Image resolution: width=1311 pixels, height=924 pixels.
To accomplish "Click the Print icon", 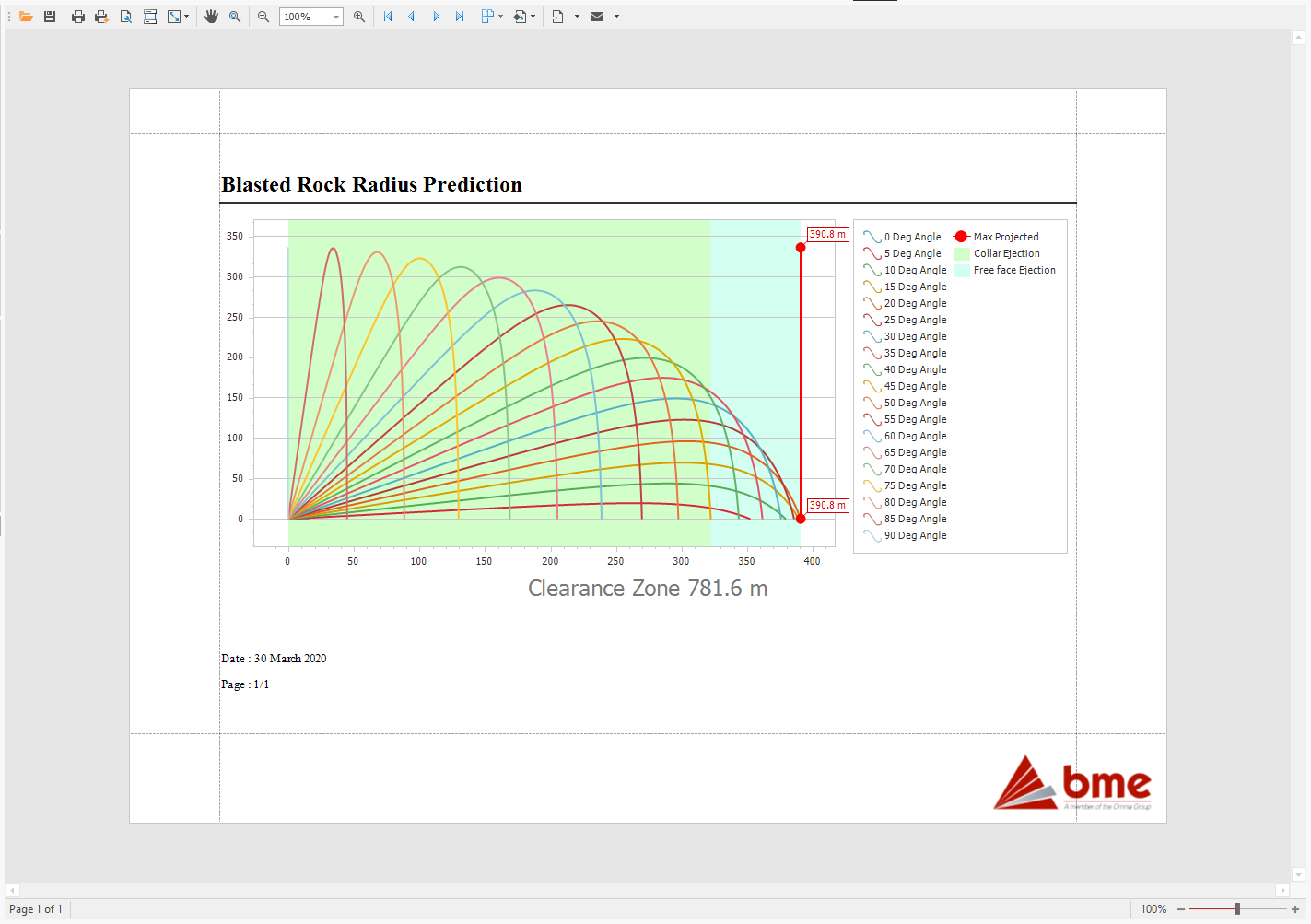I will click(x=78, y=17).
